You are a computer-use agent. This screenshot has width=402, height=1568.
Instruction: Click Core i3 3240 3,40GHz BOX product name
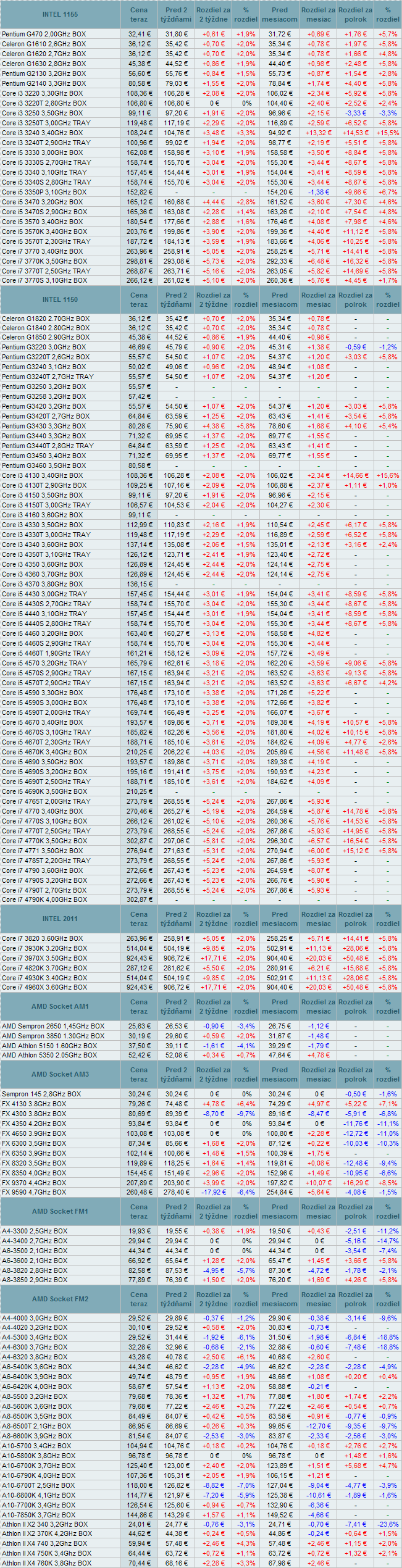coord(42,133)
